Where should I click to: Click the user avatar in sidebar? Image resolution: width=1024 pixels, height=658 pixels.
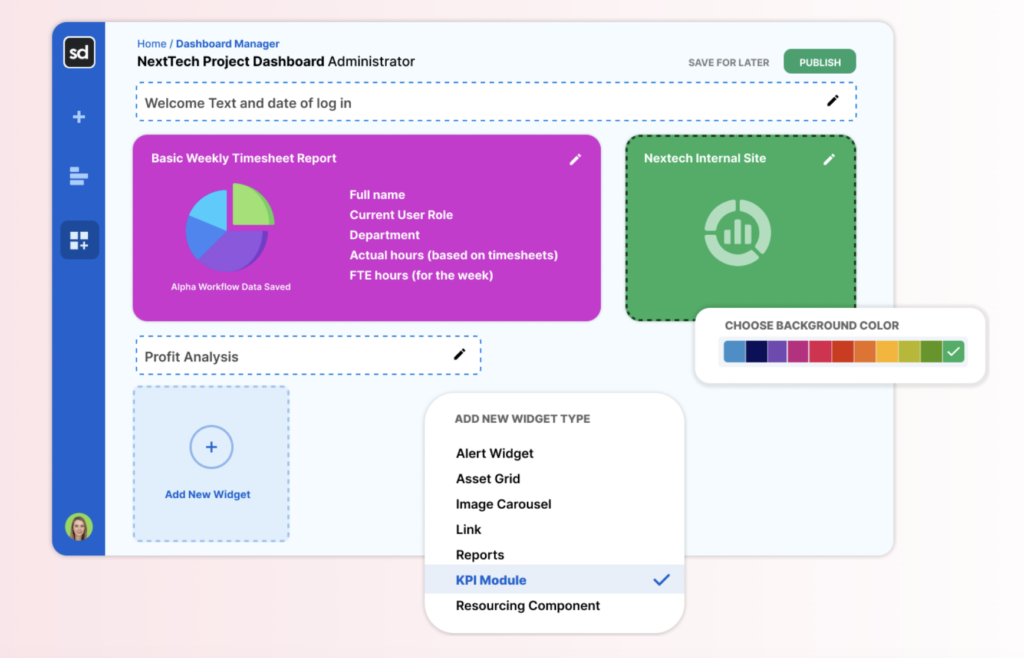[x=79, y=527]
